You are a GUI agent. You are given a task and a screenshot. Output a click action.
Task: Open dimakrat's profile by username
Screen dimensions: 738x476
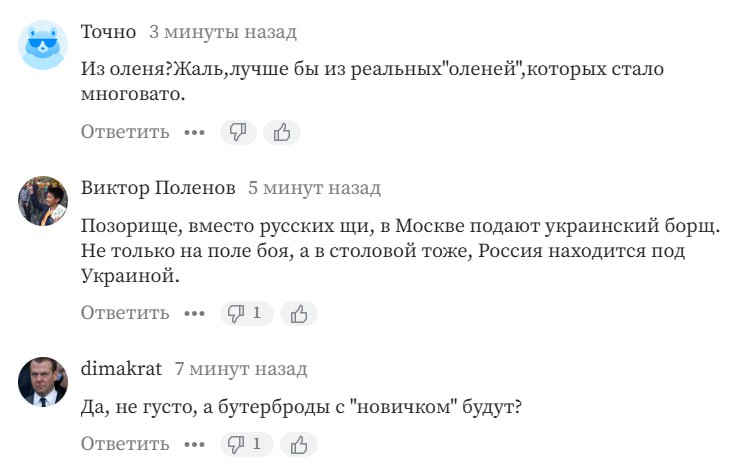[x=121, y=368]
